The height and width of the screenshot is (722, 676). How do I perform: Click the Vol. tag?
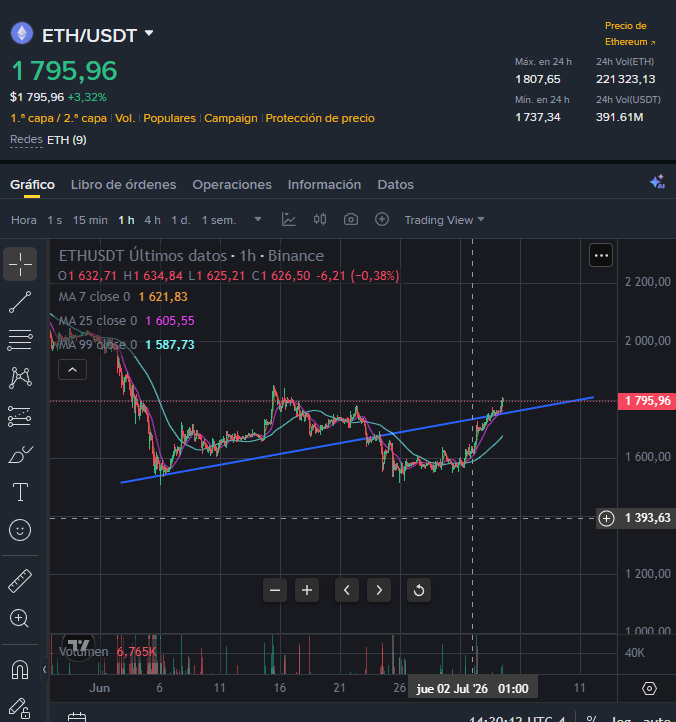(125, 118)
